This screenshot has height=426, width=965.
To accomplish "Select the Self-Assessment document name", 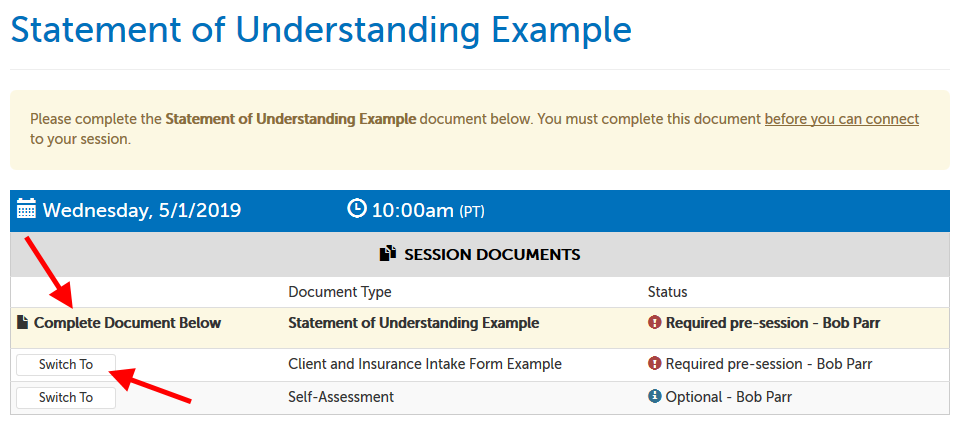I will click(340, 397).
